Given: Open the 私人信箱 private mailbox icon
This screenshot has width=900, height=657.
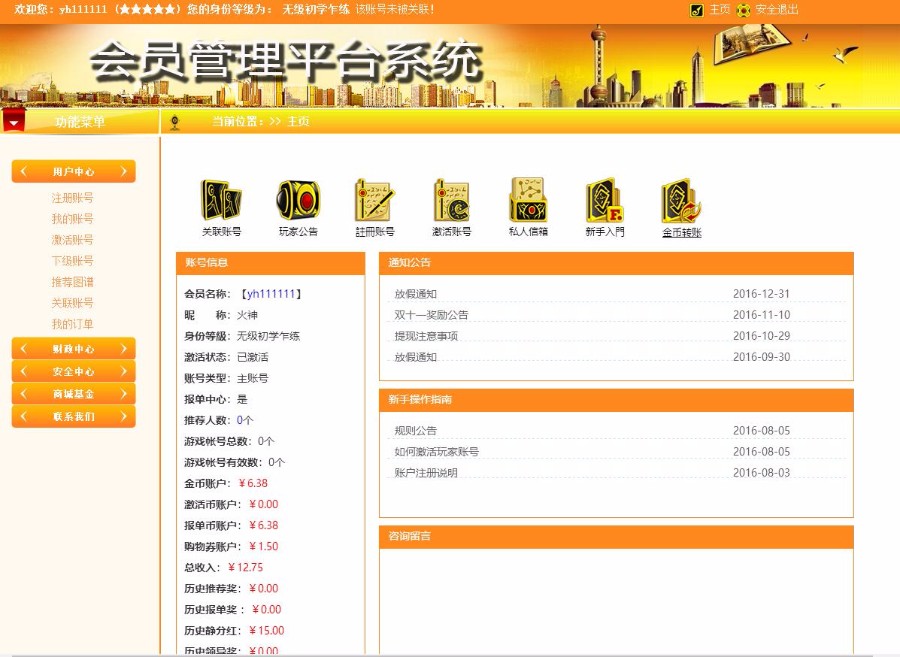Looking at the screenshot, I should click(x=528, y=200).
